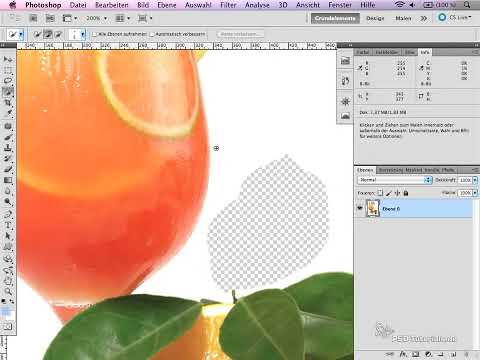
Task: Show more workspaces via double-arrow
Action: (x=423, y=18)
